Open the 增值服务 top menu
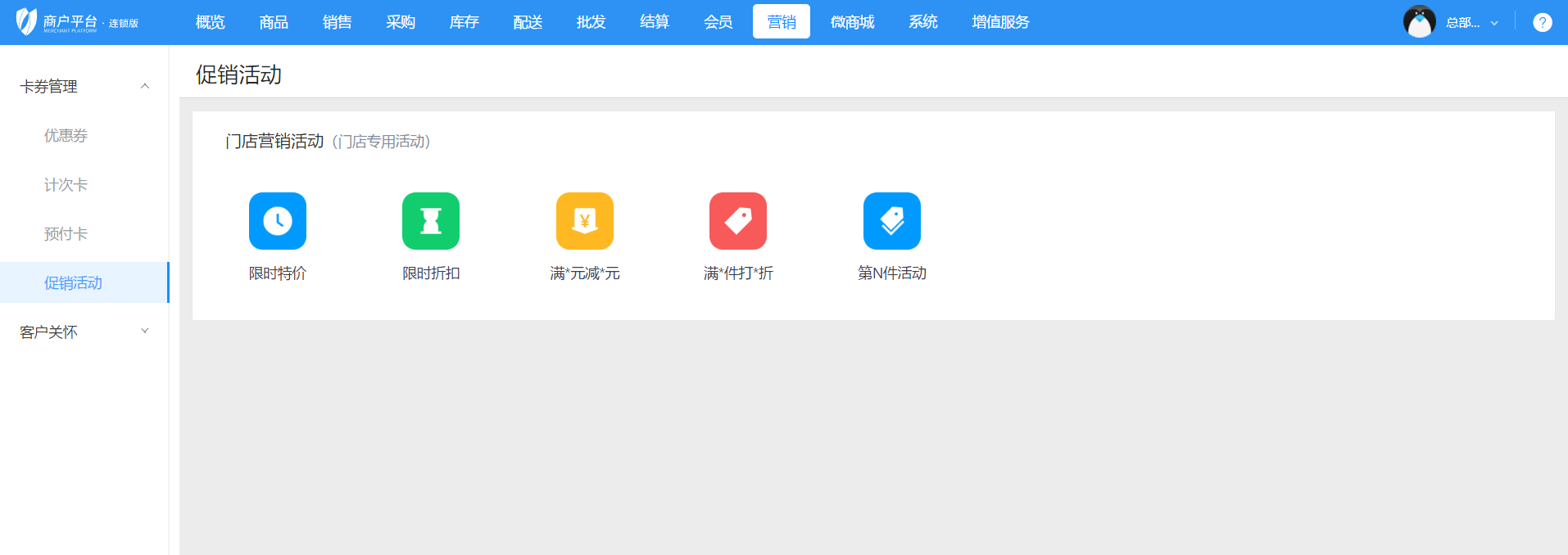 (999, 22)
